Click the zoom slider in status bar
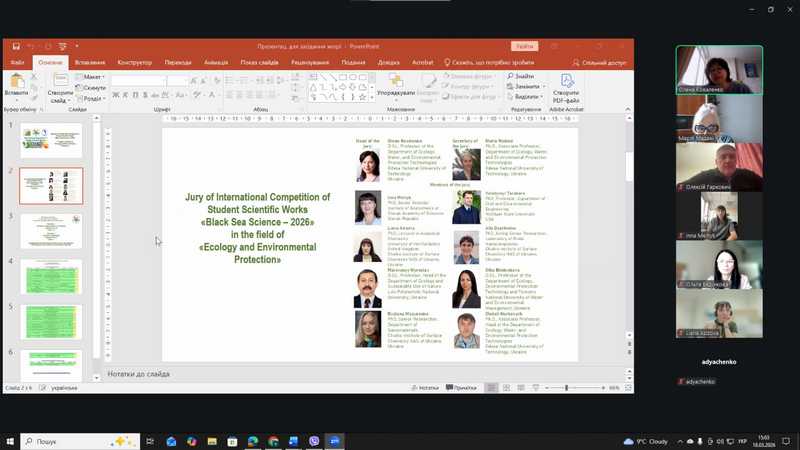The image size is (800, 450). pyautogui.click(x=567, y=388)
